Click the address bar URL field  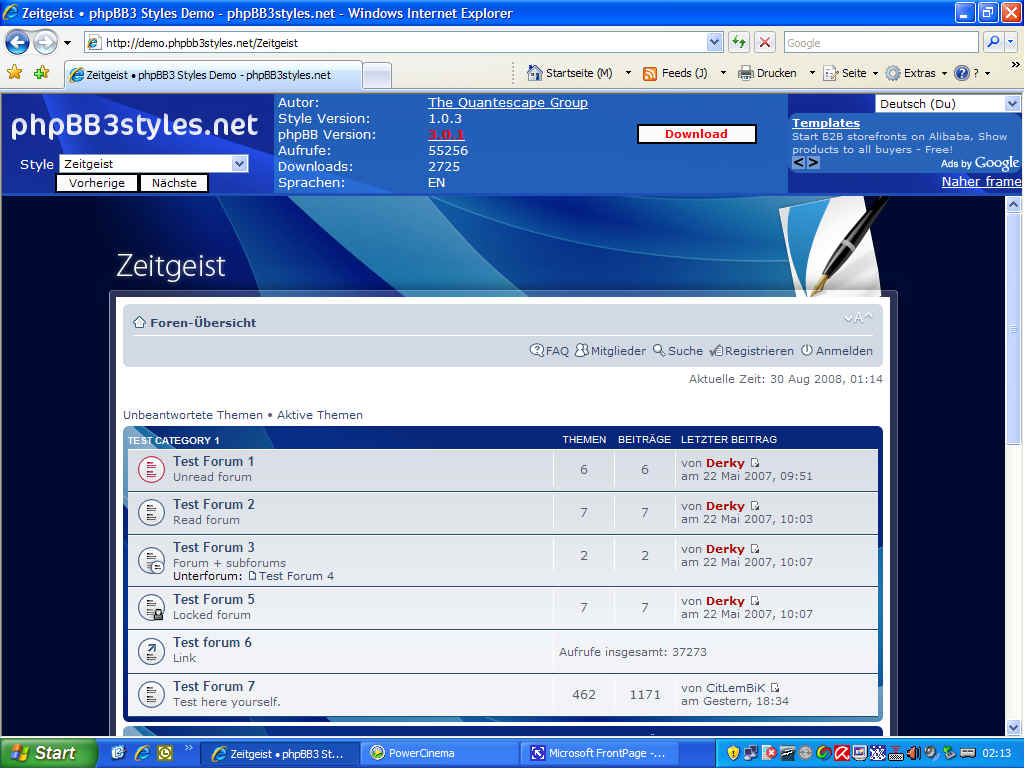[x=396, y=43]
